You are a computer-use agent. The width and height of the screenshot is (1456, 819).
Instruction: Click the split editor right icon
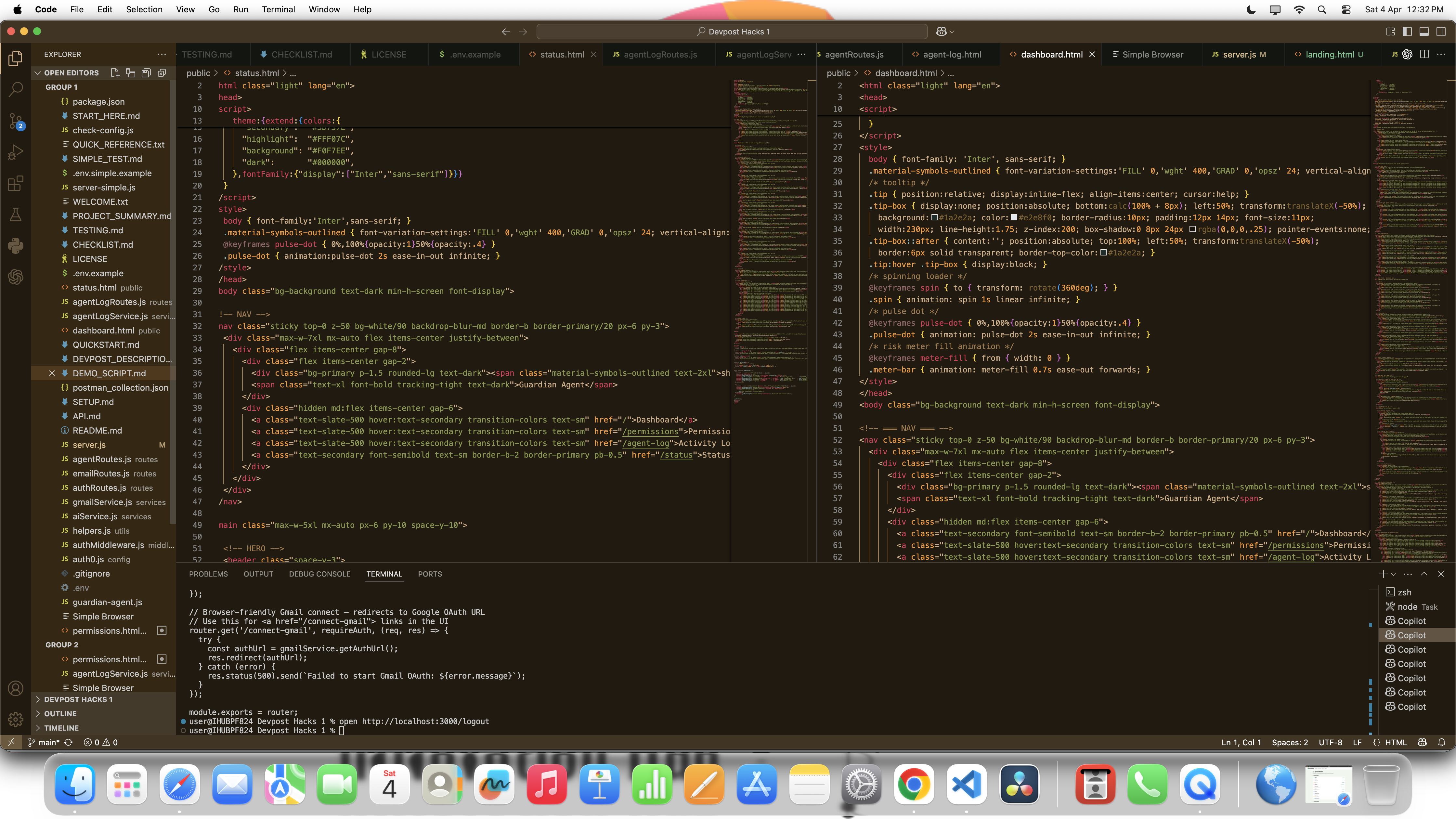pos(1424,54)
